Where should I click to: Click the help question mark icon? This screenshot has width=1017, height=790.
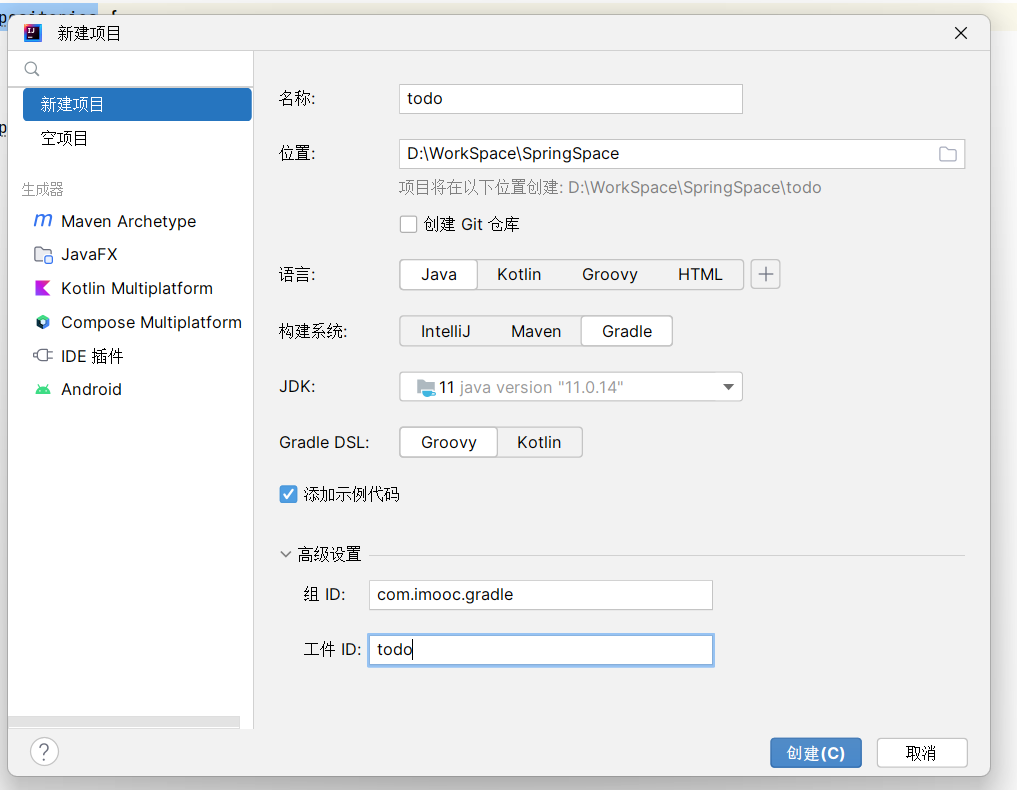[x=44, y=752]
